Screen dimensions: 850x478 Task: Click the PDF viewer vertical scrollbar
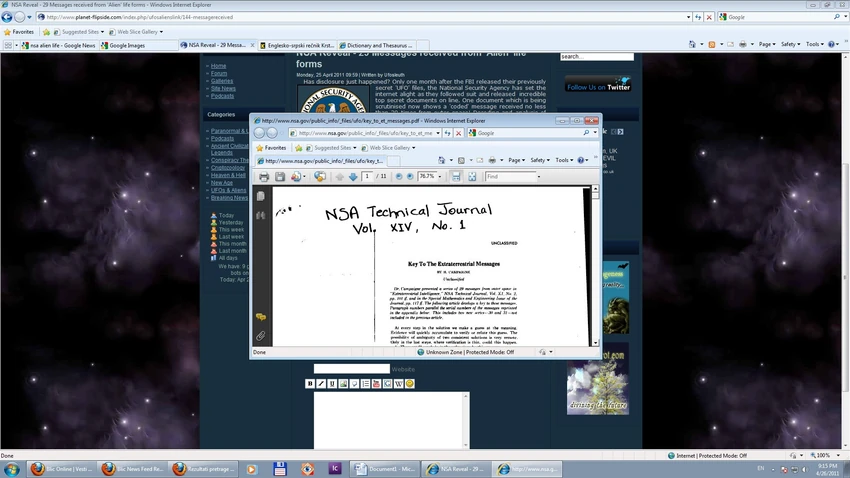595,266
